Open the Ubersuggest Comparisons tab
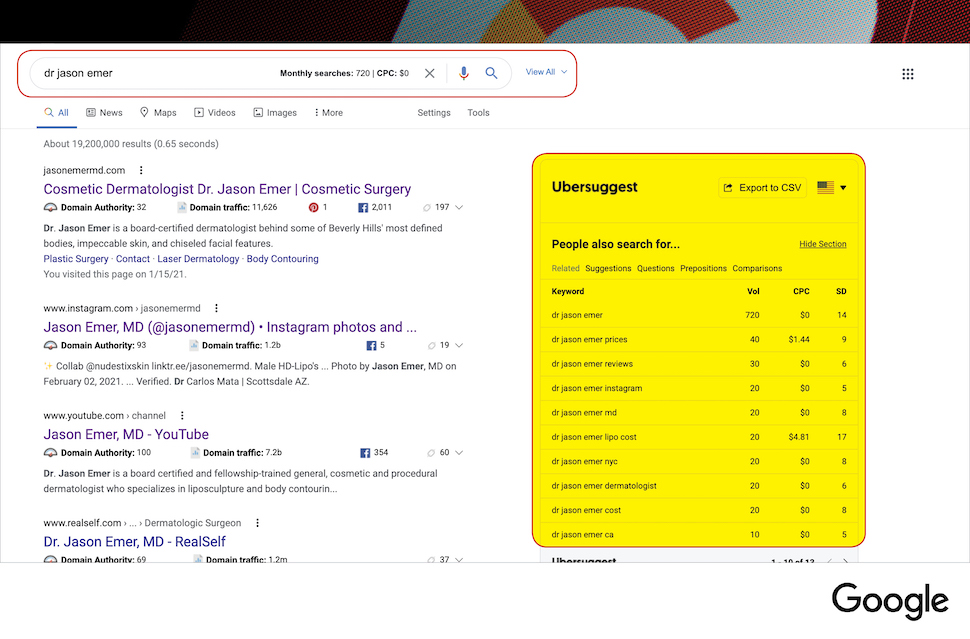 point(757,268)
